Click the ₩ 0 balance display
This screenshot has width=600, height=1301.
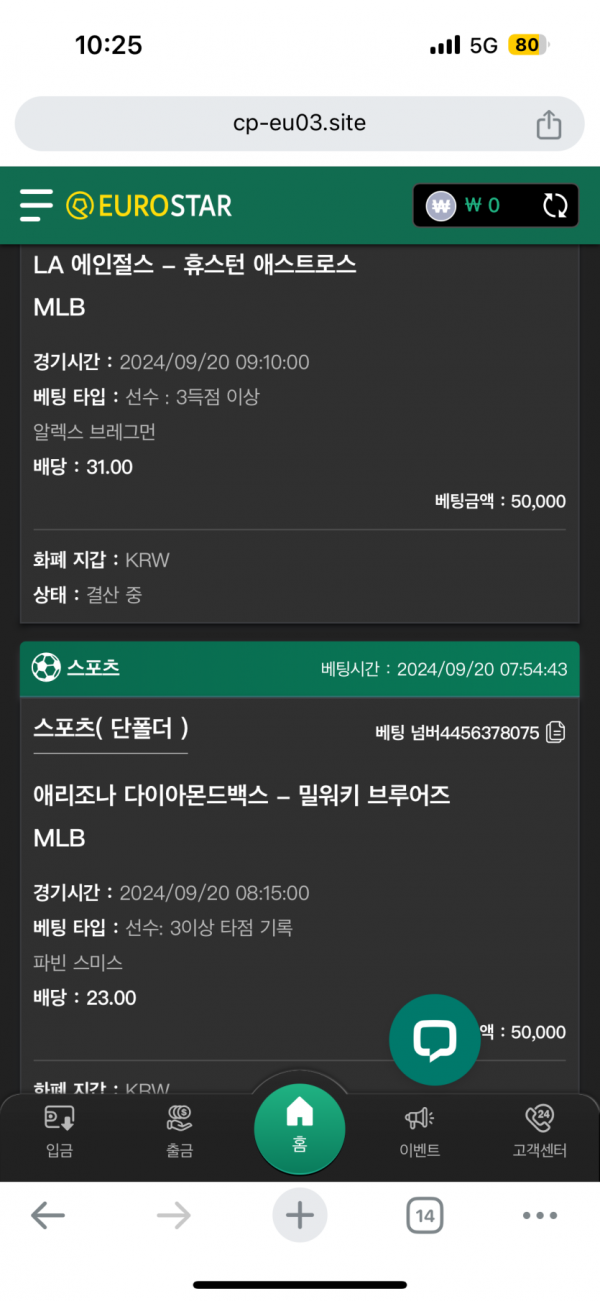(482, 206)
